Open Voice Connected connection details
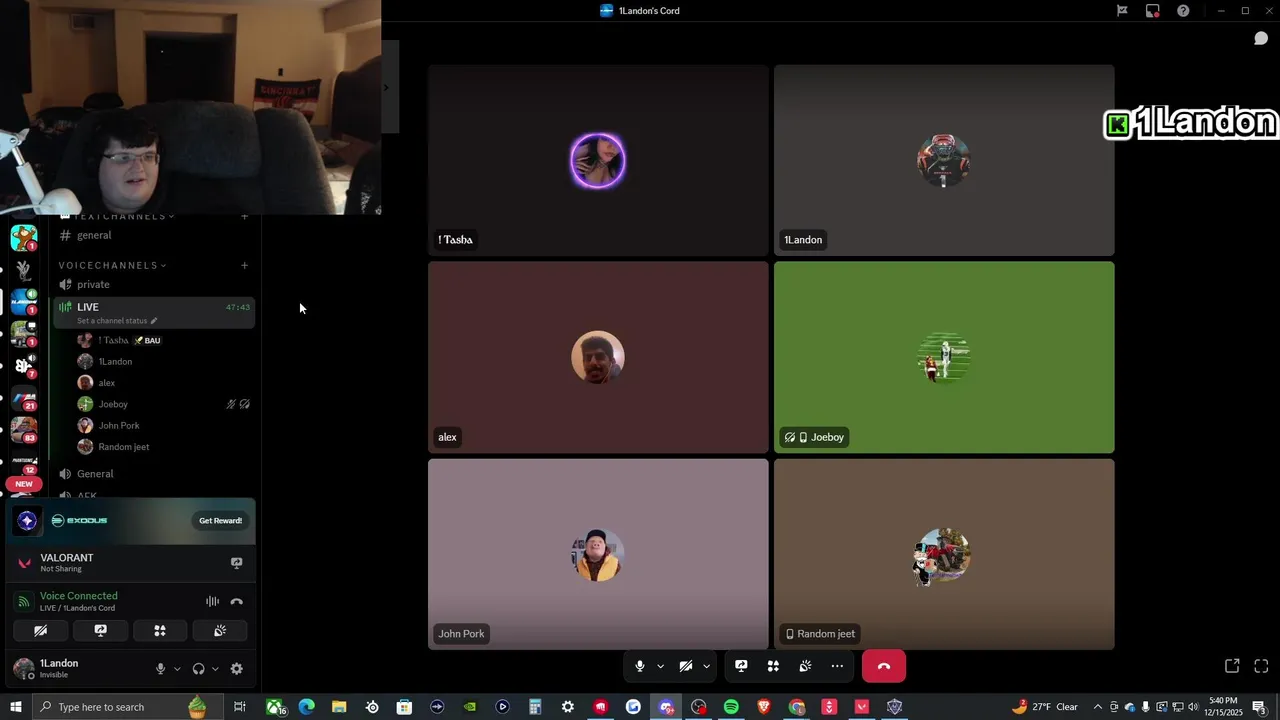The width and height of the screenshot is (1280, 720). [78, 596]
